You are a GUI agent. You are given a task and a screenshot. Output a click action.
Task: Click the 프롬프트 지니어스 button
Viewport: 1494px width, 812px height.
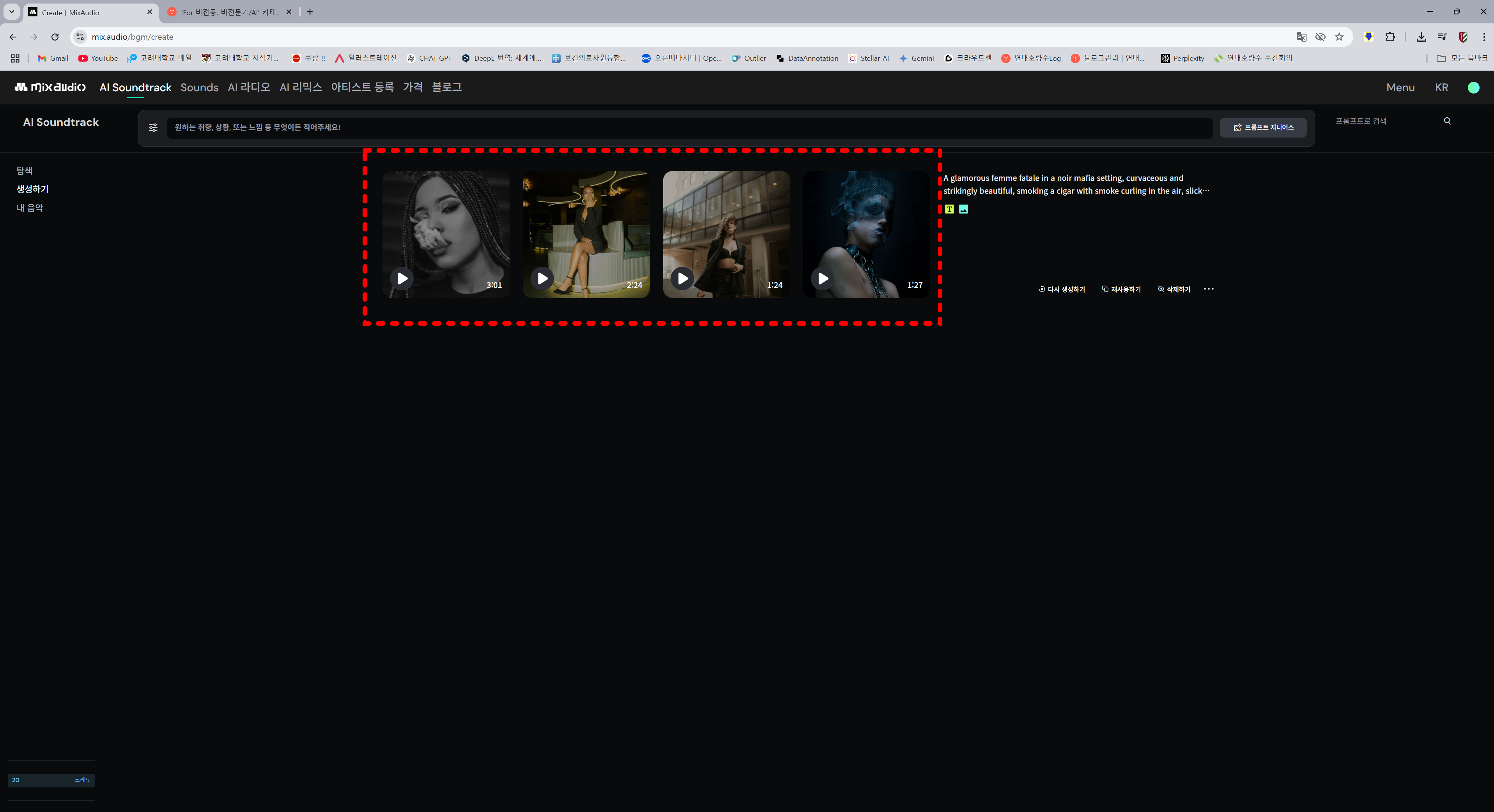click(x=1263, y=127)
